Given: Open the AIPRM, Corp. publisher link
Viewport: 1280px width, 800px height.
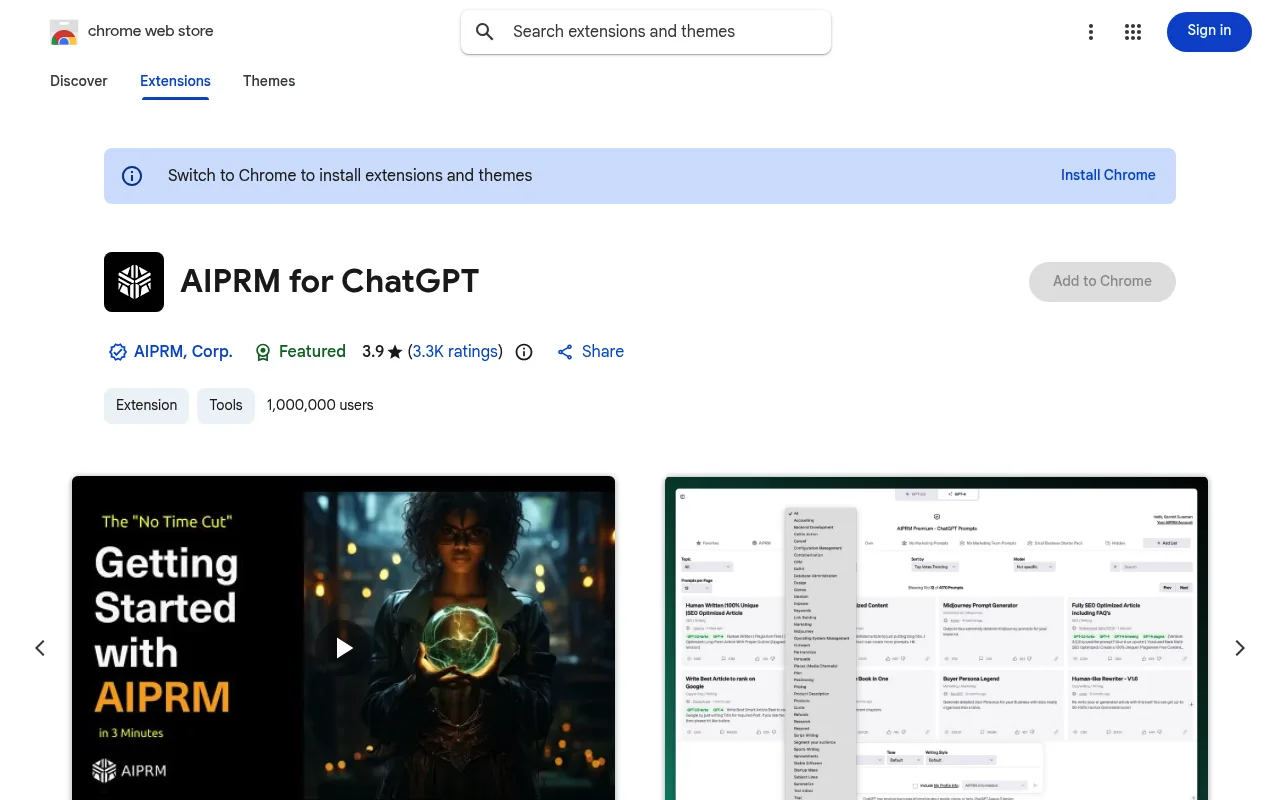Looking at the screenshot, I should pyautogui.click(x=183, y=352).
